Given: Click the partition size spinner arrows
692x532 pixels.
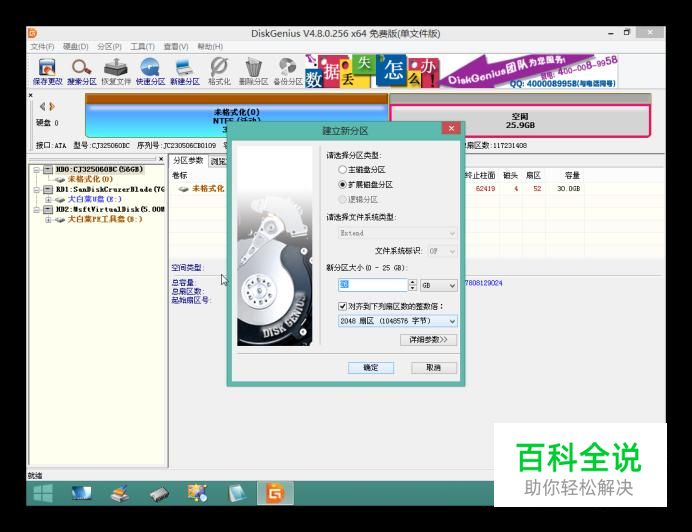Looking at the screenshot, I should (413, 285).
